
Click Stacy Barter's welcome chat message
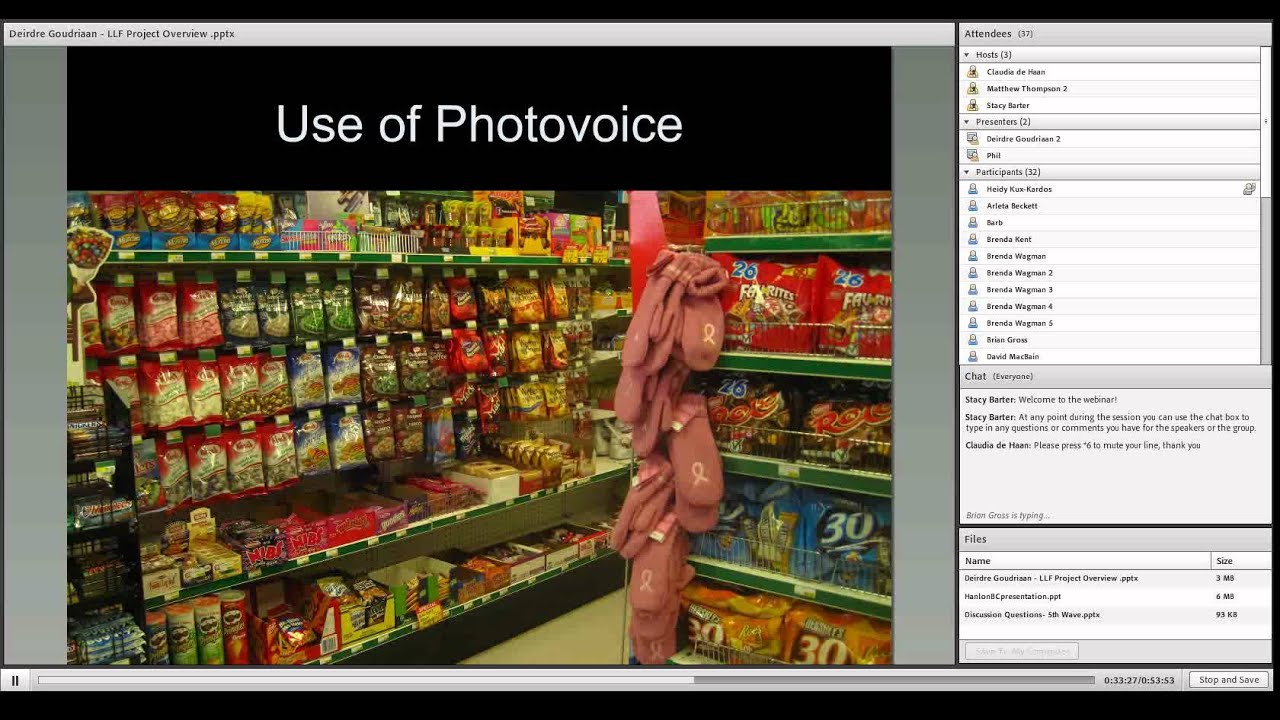[x=1040, y=399]
